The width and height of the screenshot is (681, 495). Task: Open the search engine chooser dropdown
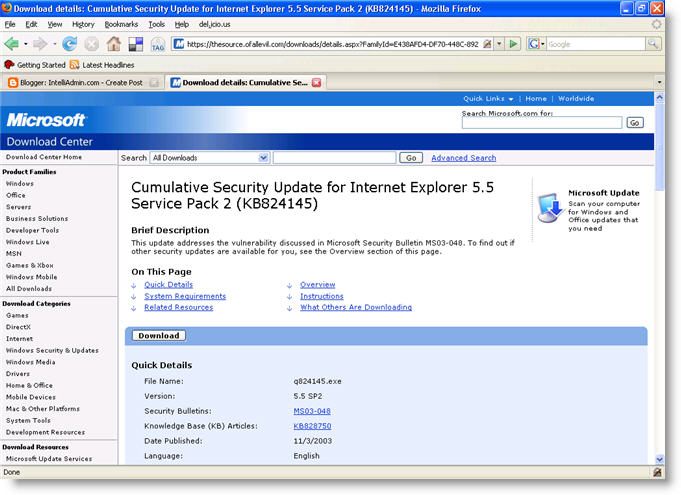pos(542,44)
